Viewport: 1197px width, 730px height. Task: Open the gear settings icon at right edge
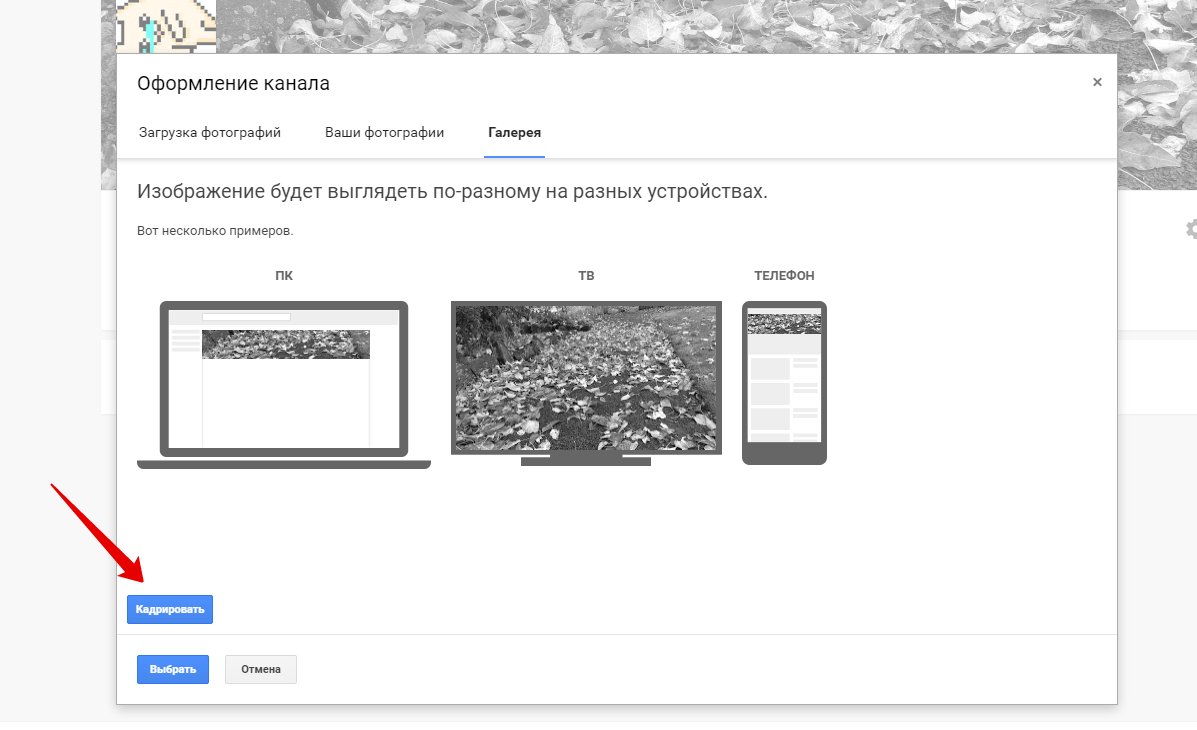click(1190, 229)
